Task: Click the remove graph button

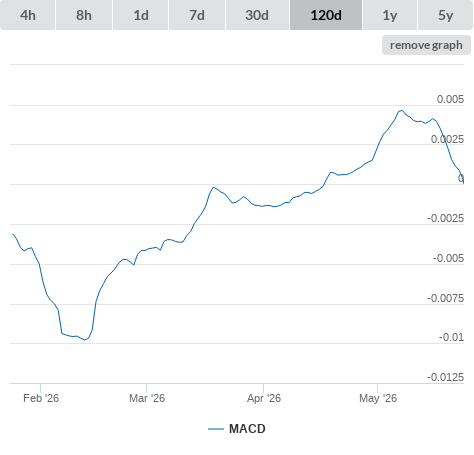Action: pyautogui.click(x=426, y=45)
